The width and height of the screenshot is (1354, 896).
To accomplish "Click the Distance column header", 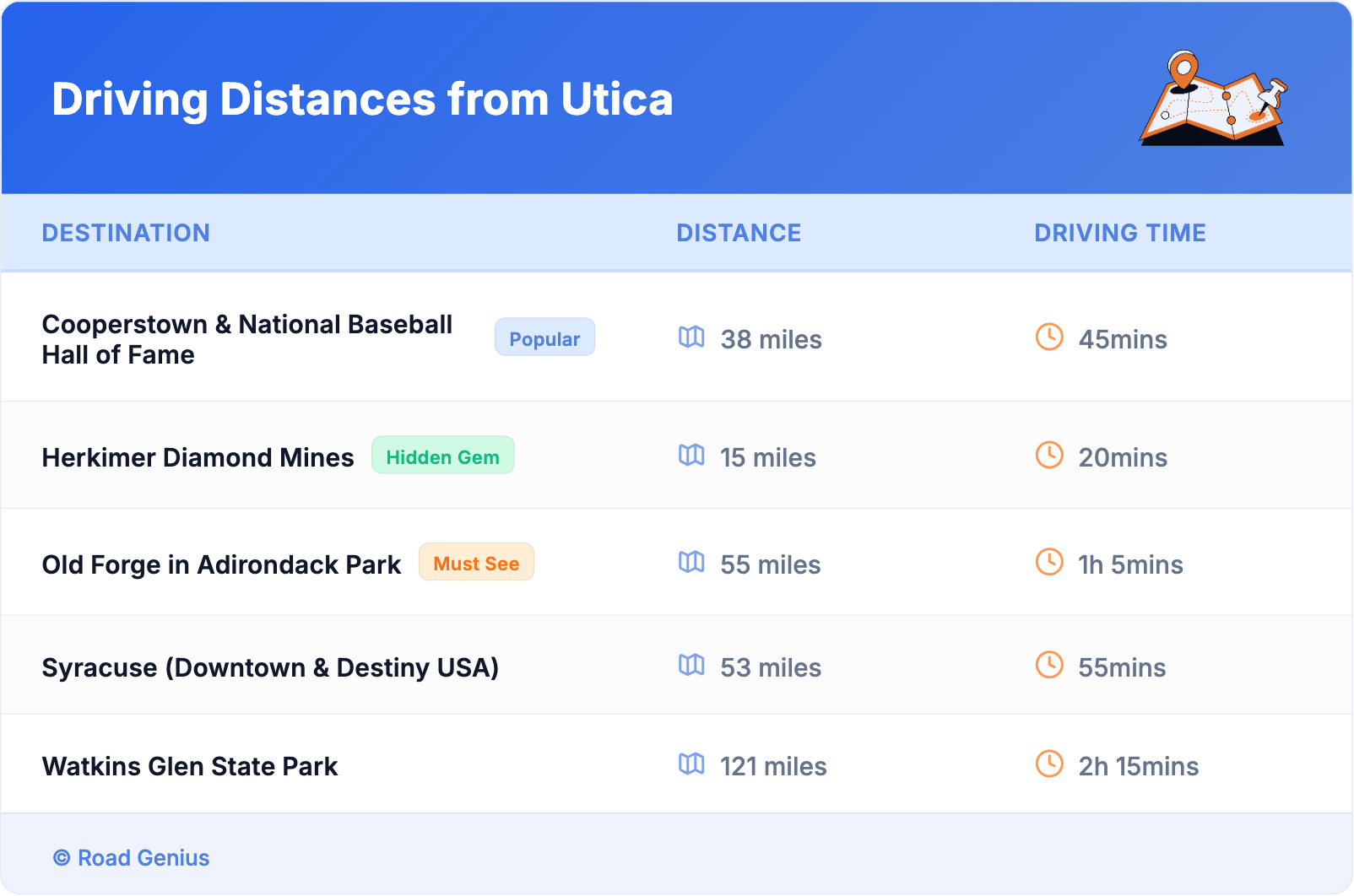I will coord(739,233).
